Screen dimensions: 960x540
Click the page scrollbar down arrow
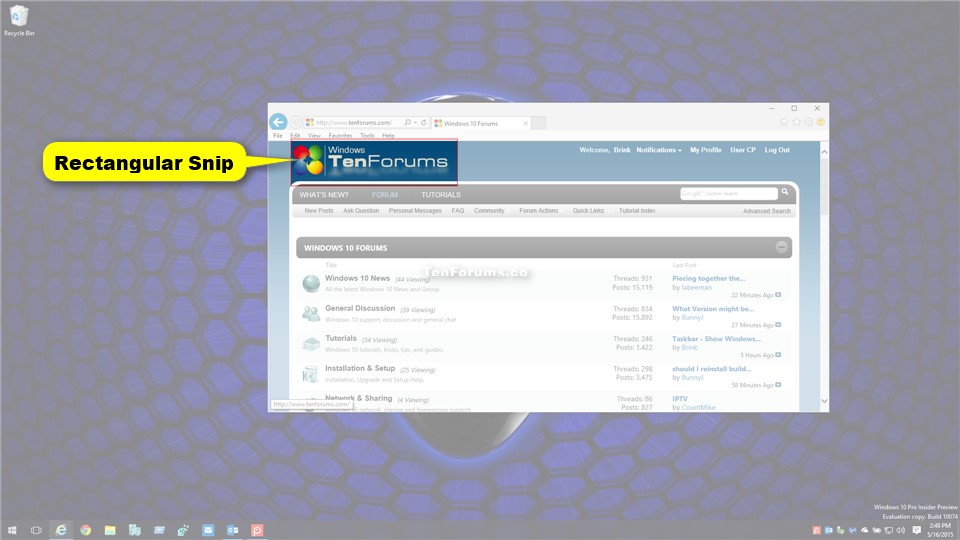tap(824, 401)
